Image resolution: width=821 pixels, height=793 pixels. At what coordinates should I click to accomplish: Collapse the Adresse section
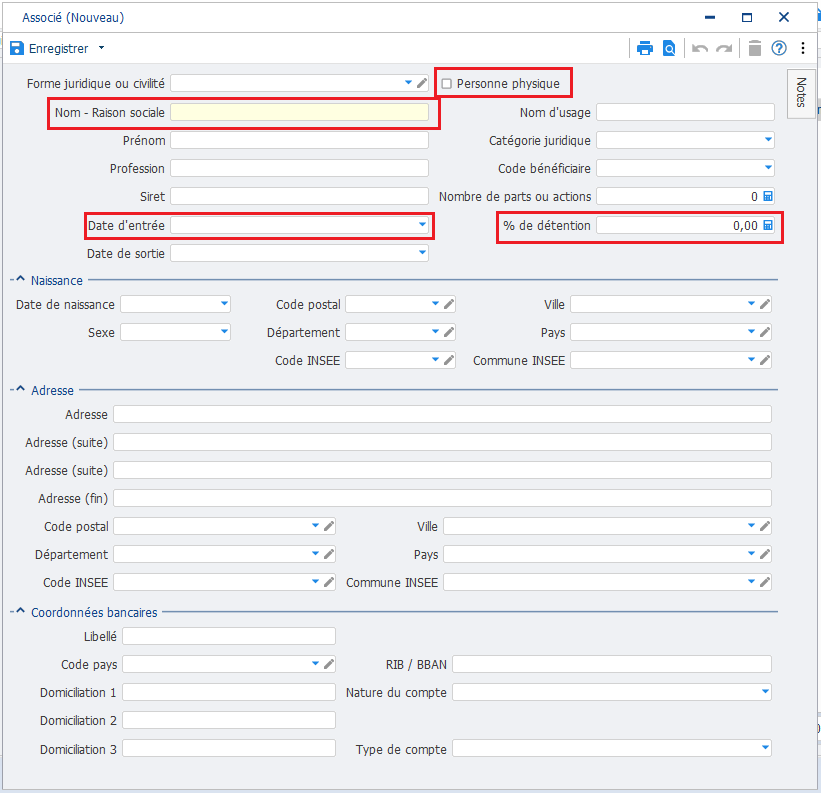[20, 389]
